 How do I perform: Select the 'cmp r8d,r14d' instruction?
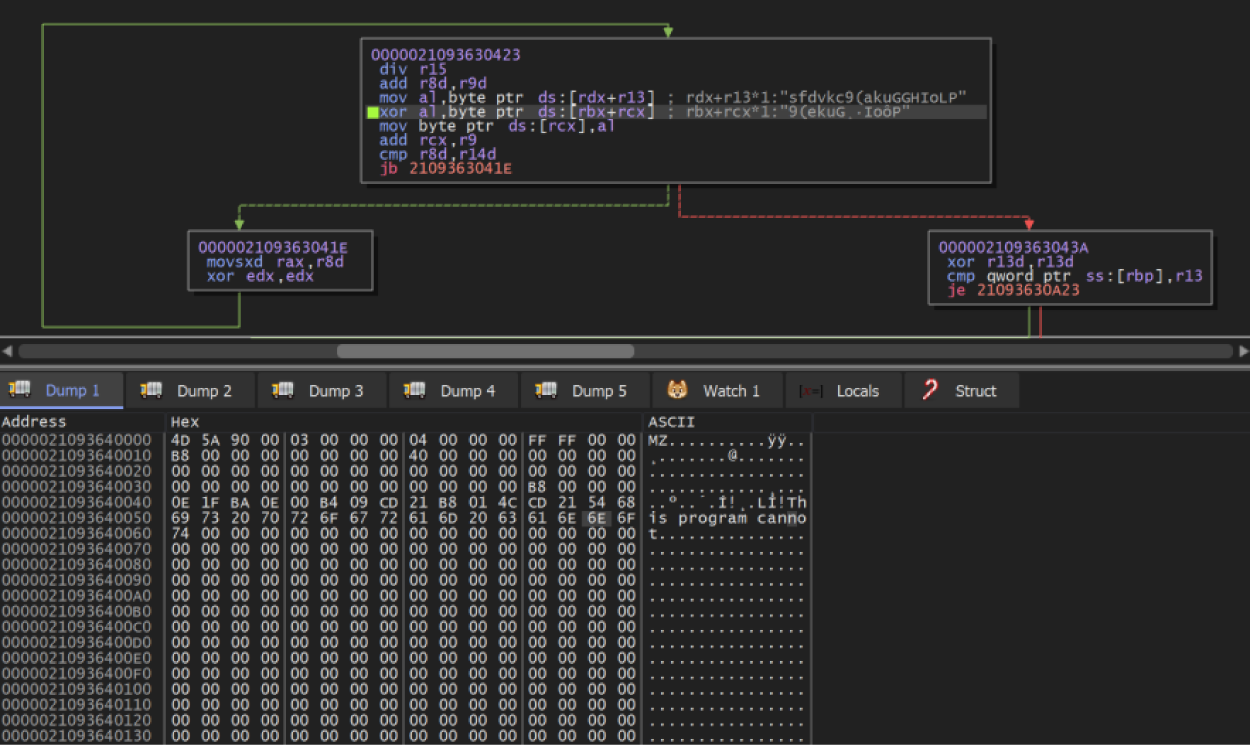tap(437, 155)
